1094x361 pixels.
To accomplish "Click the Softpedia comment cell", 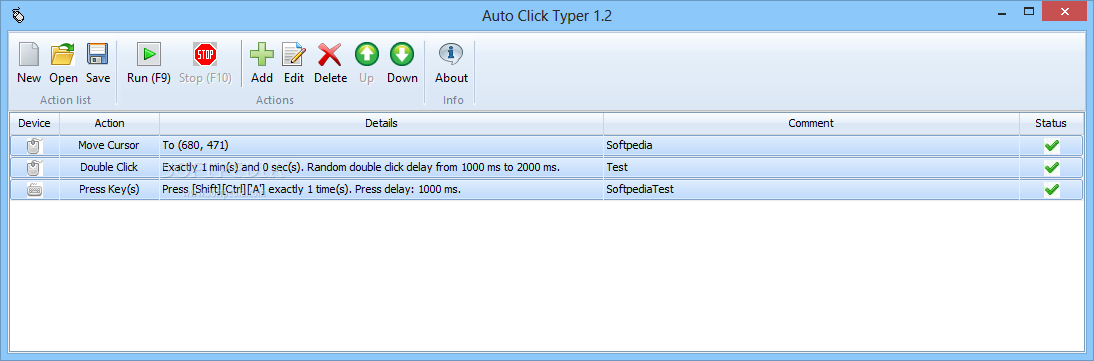I will pos(811,146).
